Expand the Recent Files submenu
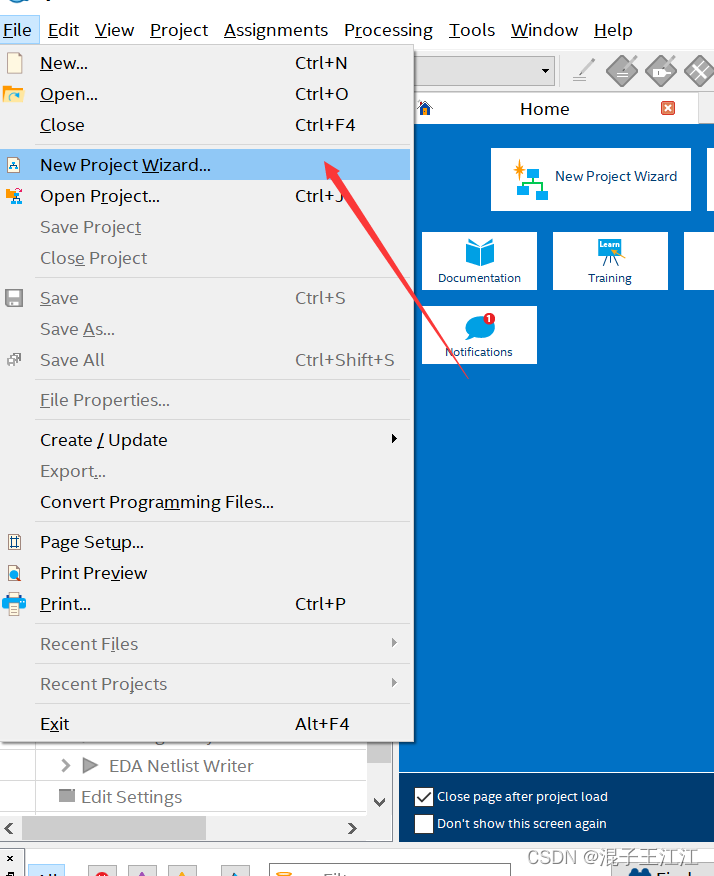 pyautogui.click(x=394, y=643)
